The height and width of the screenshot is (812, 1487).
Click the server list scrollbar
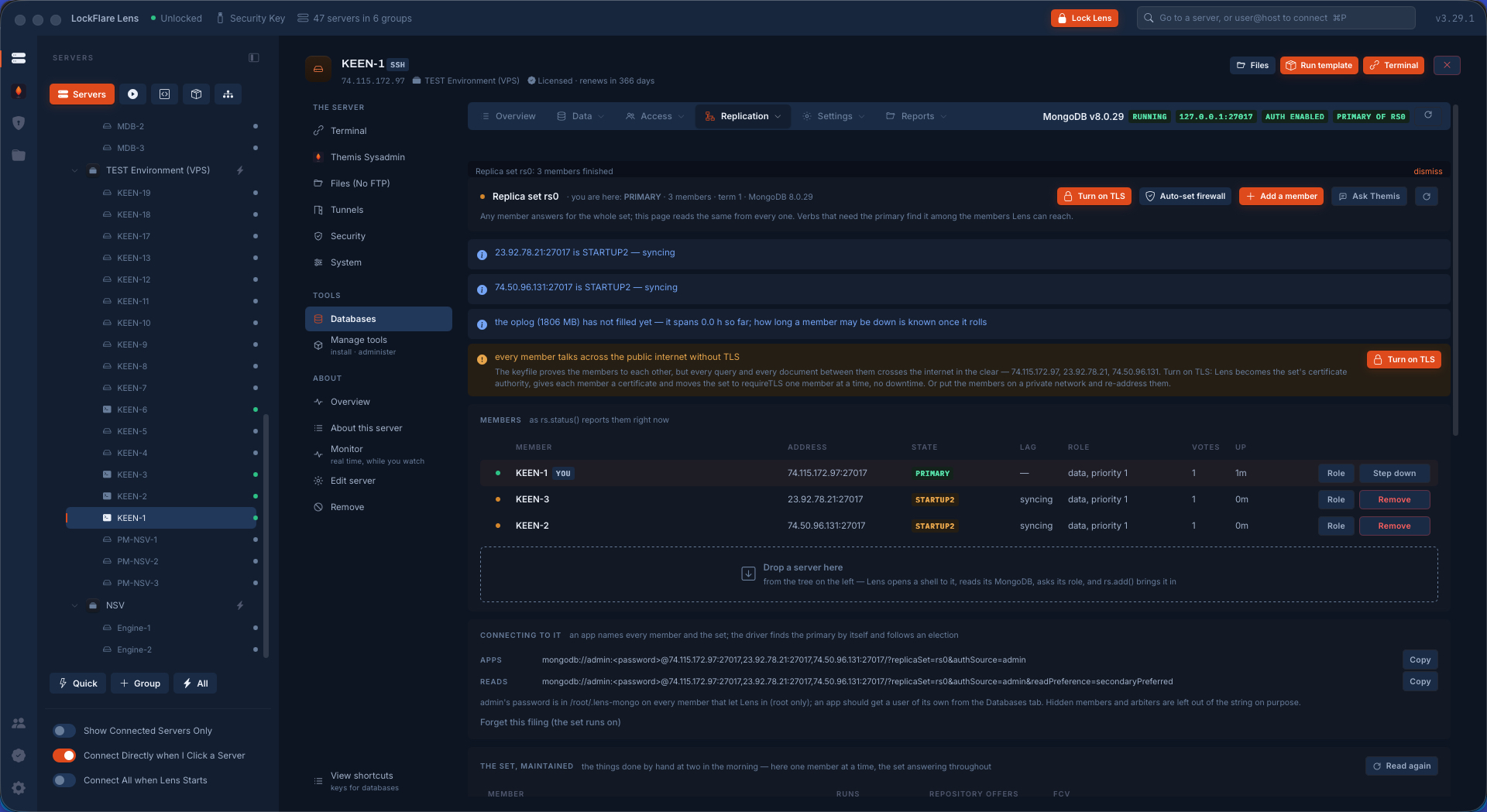[266, 536]
